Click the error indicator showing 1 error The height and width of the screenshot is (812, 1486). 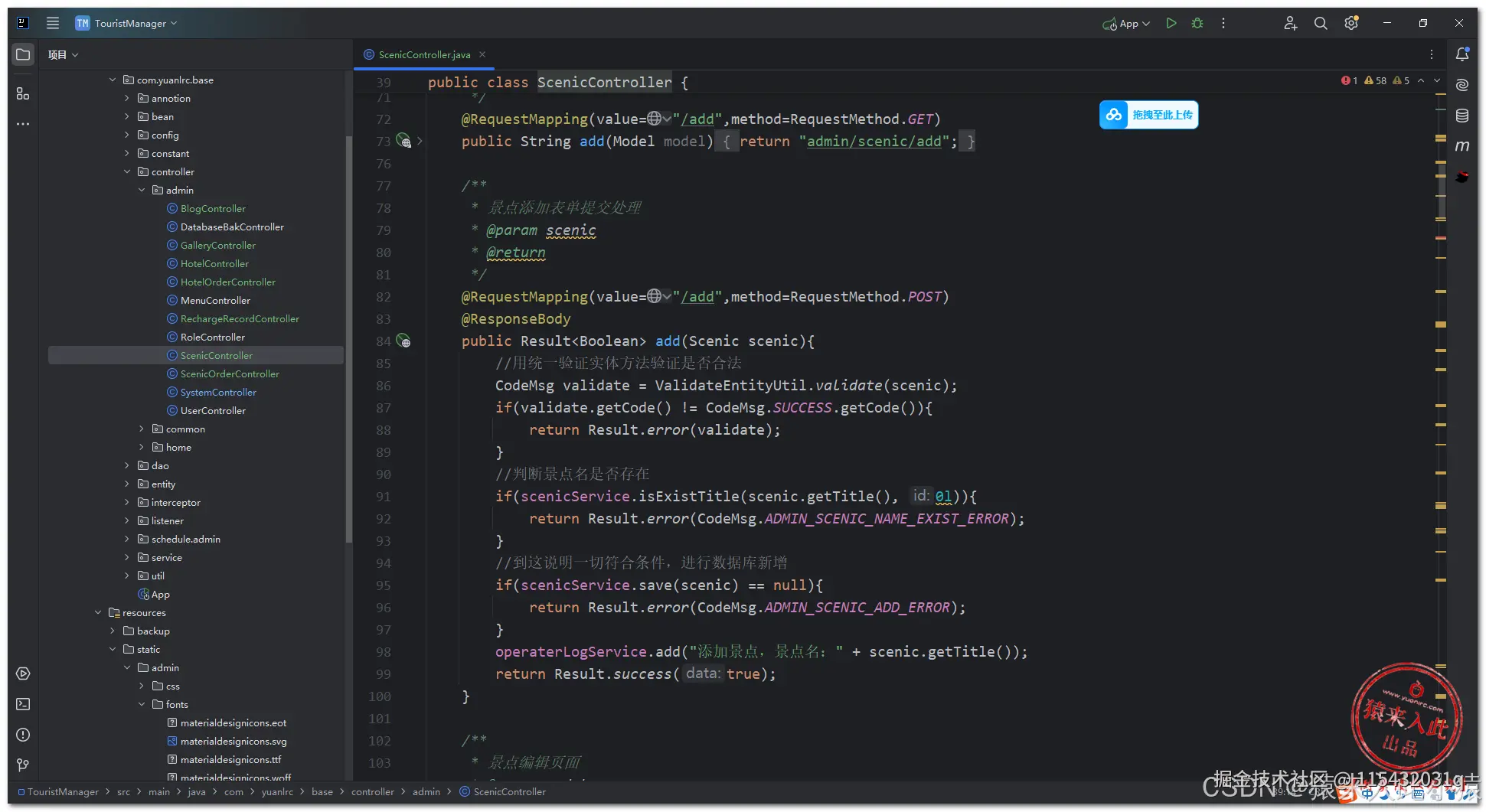click(x=1349, y=80)
